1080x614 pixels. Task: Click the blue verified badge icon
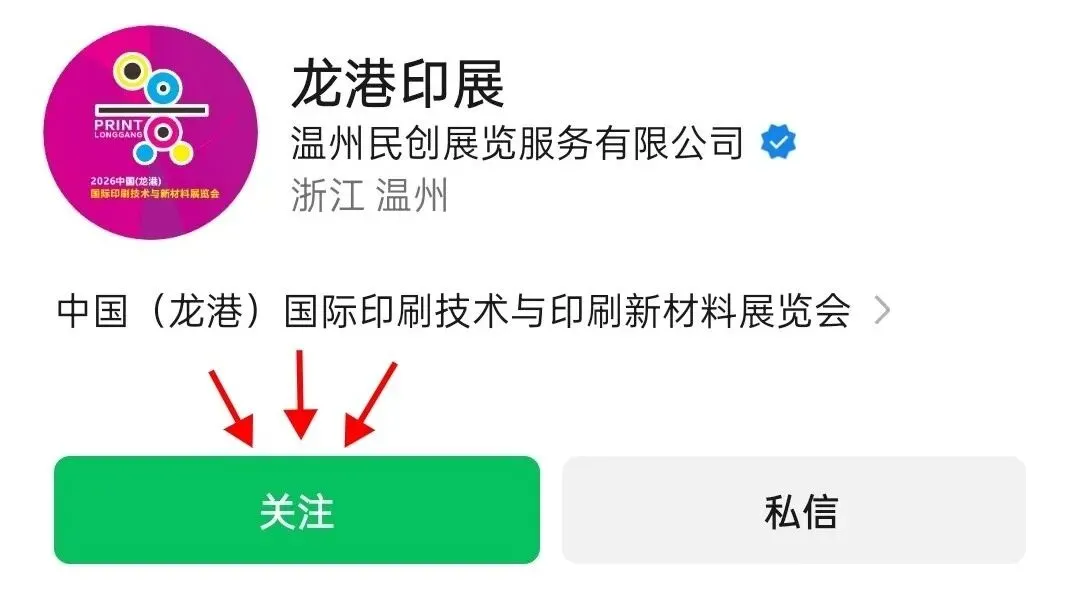pos(778,142)
